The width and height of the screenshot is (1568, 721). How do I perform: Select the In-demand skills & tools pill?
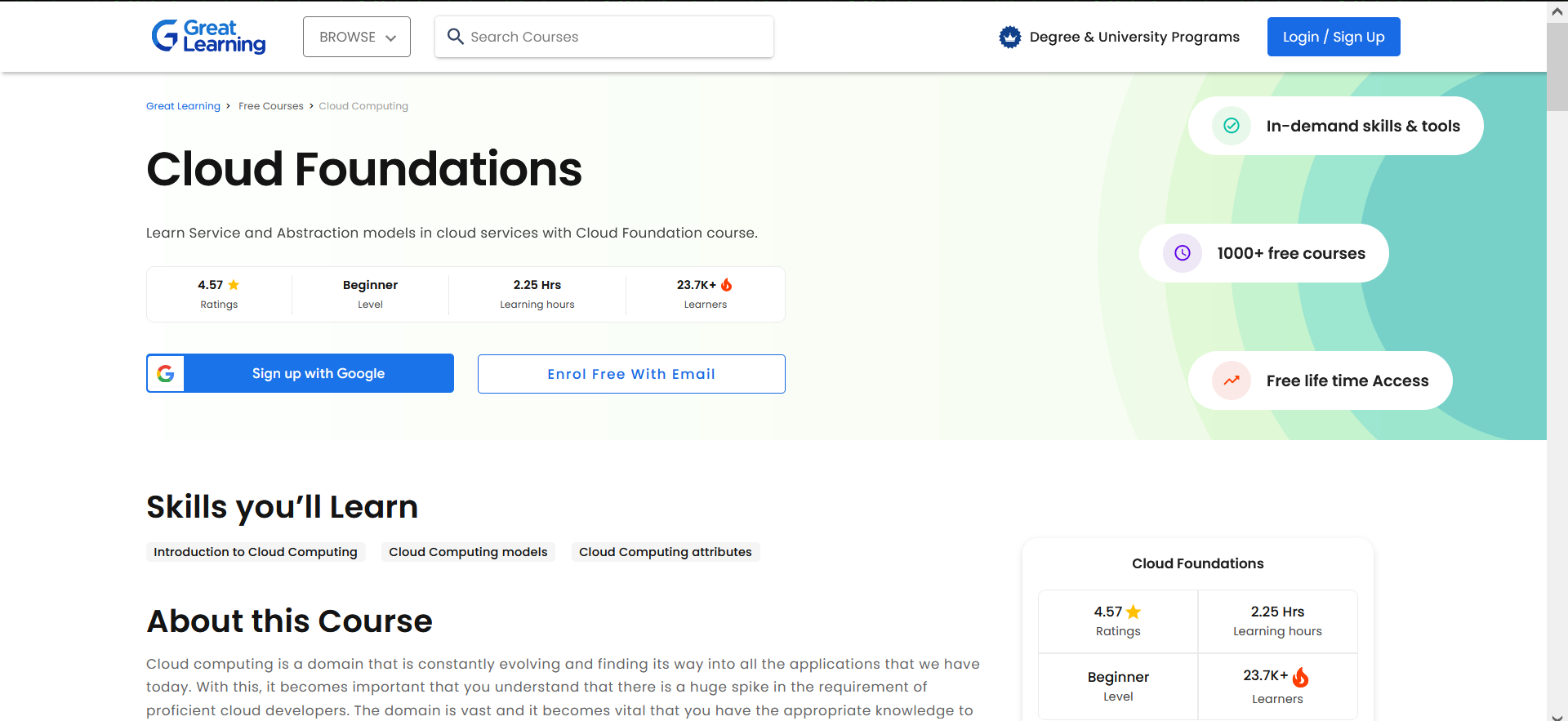(x=1336, y=126)
